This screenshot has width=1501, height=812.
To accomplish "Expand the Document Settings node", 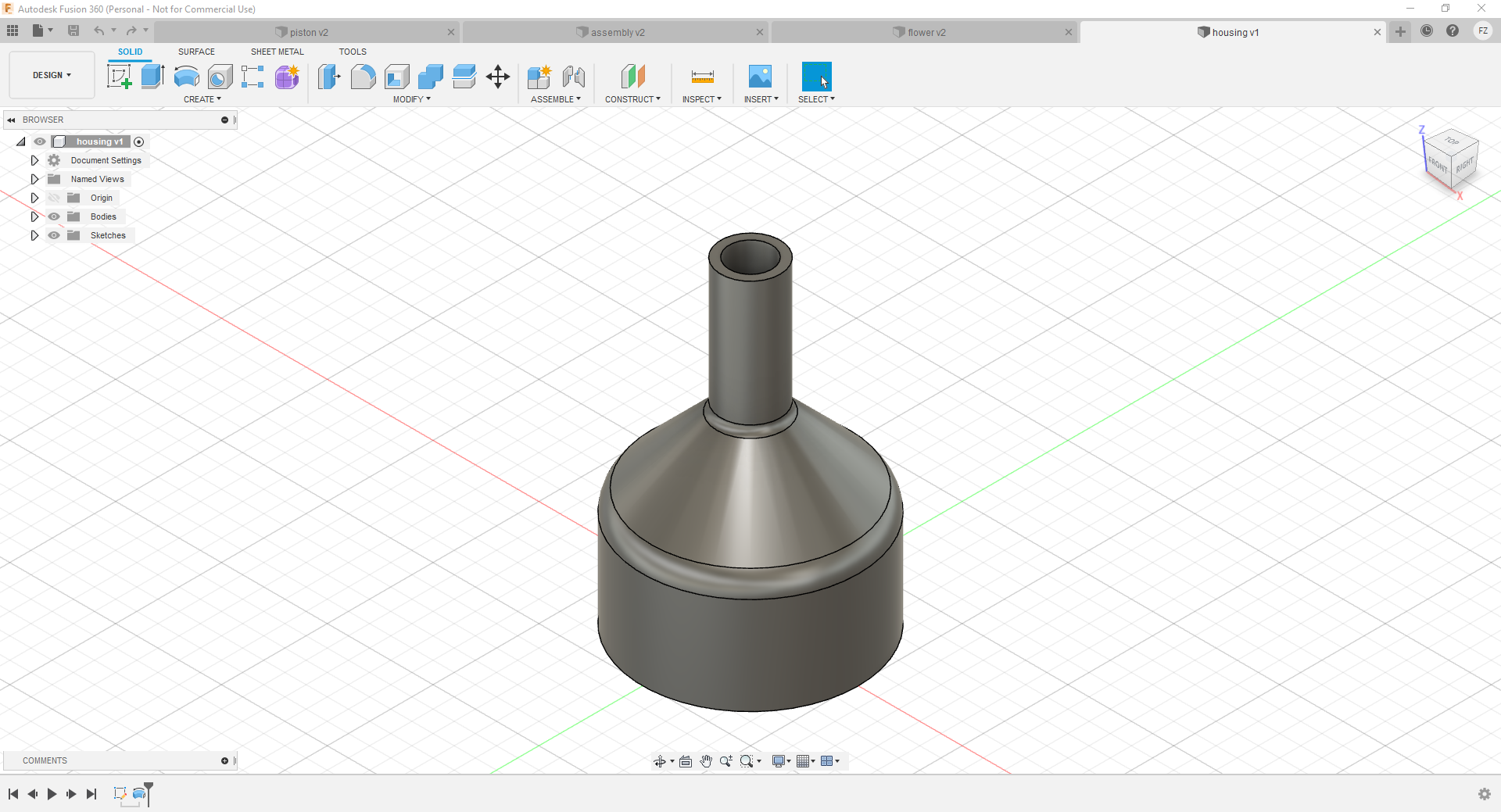I will 34,160.
